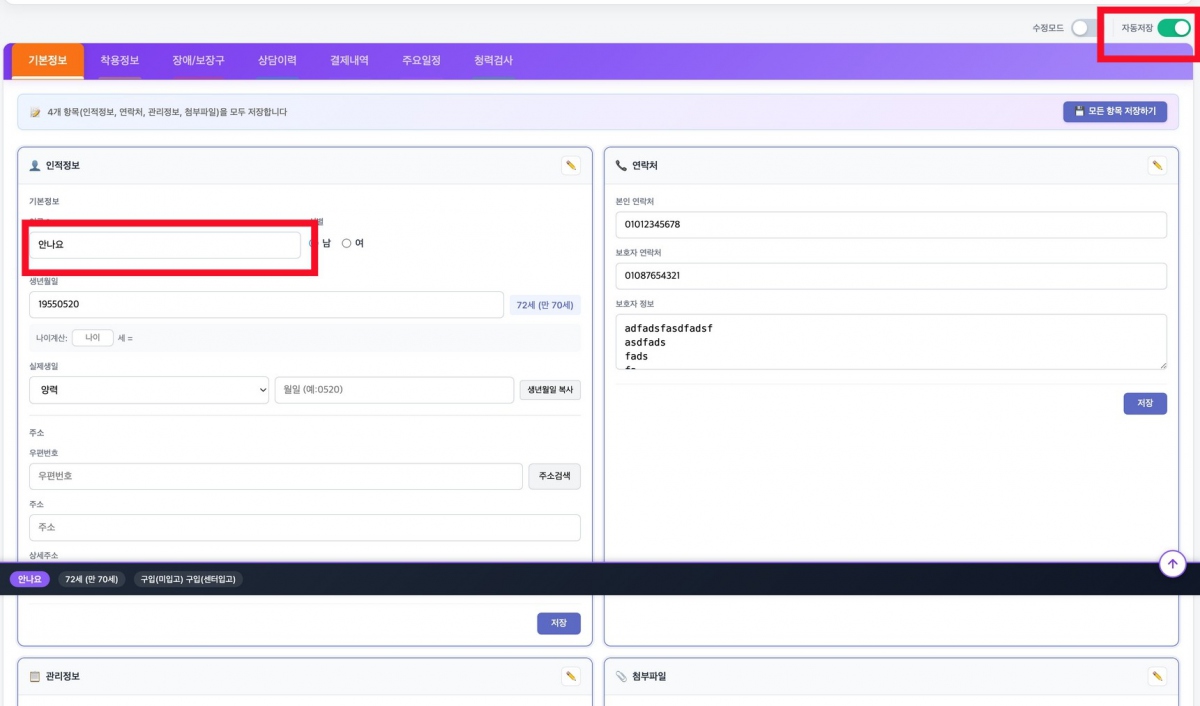Click pencil edit icon in 관리정보 panel

click(x=571, y=677)
